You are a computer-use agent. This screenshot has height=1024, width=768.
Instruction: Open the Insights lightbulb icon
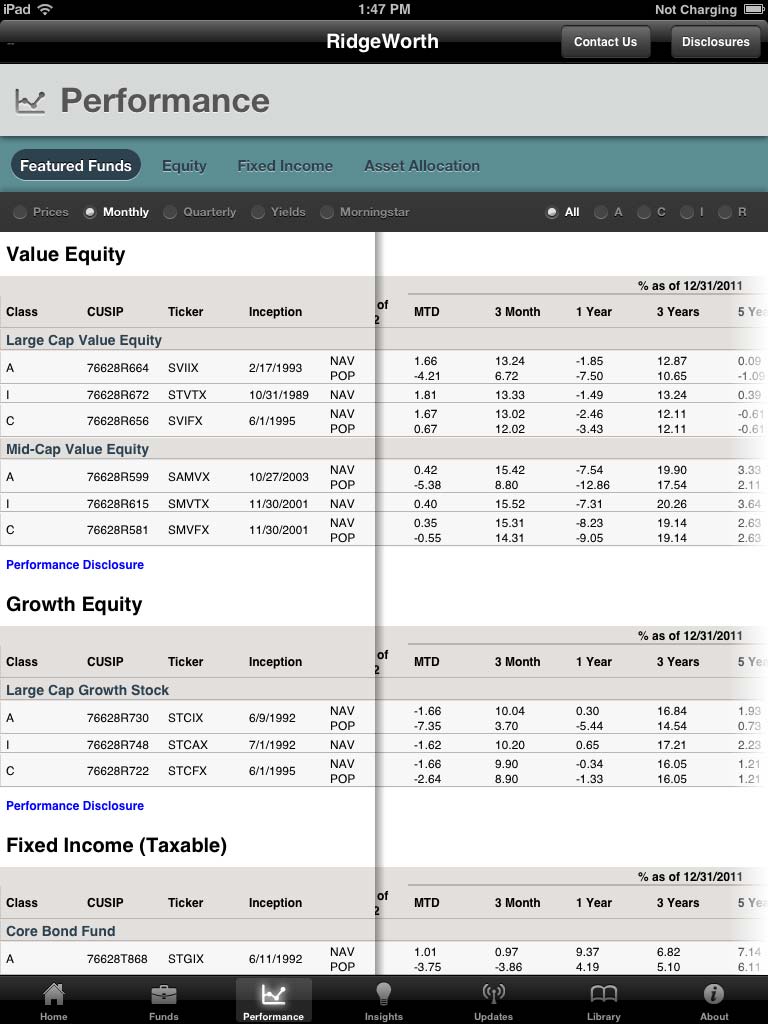383,995
